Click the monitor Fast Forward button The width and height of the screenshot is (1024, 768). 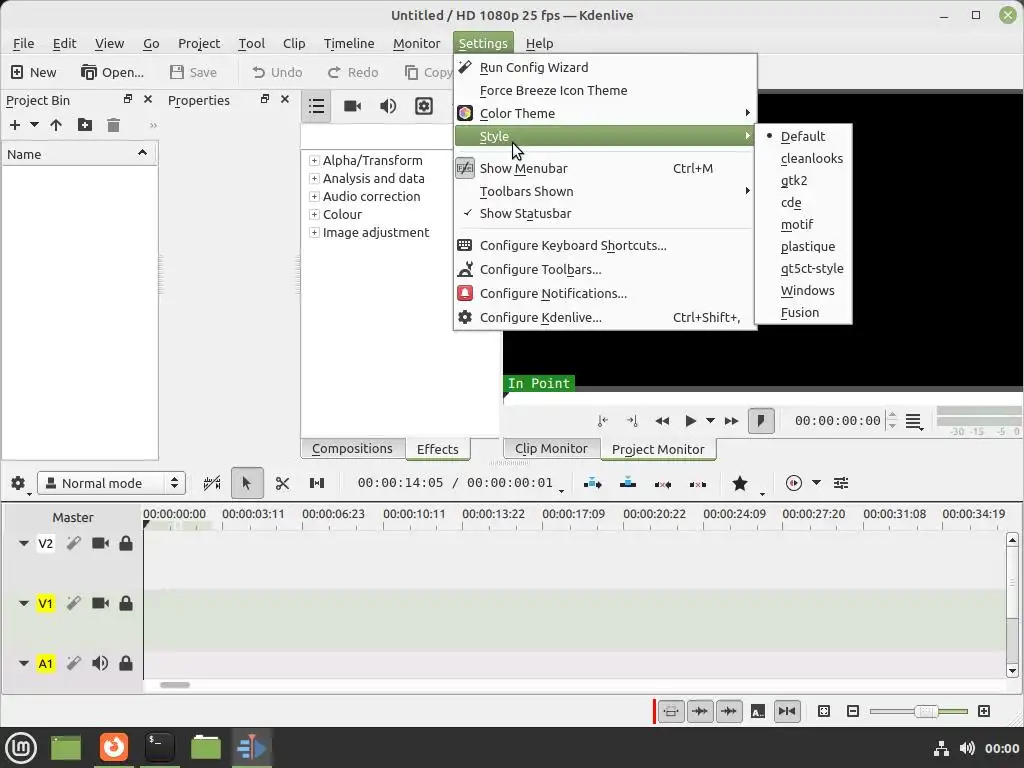tap(731, 421)
